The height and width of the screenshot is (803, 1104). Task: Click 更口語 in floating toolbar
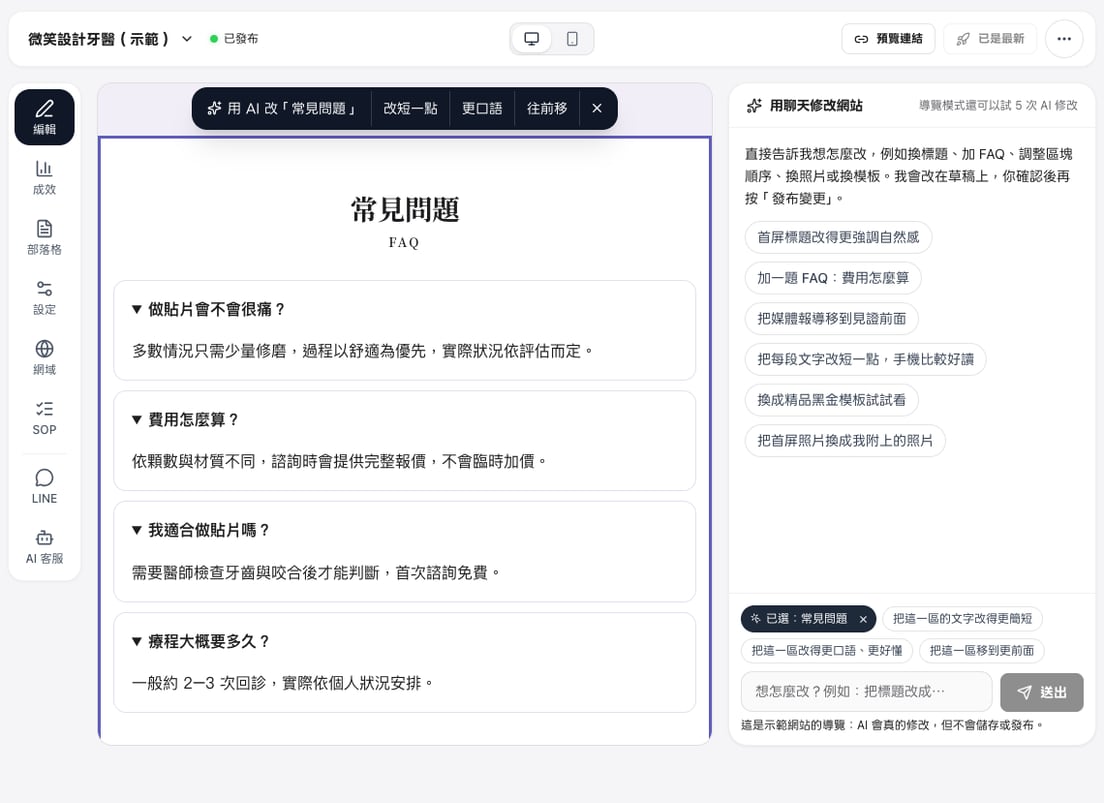click(482, 108)
